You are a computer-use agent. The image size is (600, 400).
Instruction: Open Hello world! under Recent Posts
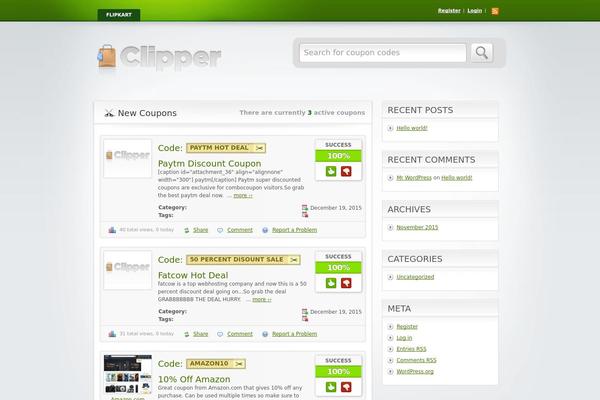(412, 128)
